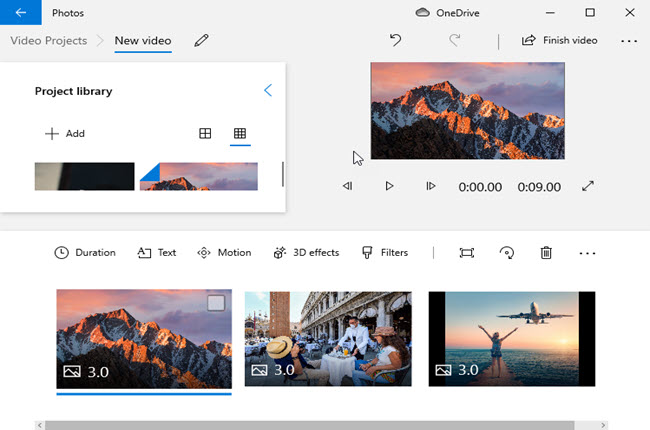Delete selected clip with trash icon
650x430 pixels.
click(546, 253)
